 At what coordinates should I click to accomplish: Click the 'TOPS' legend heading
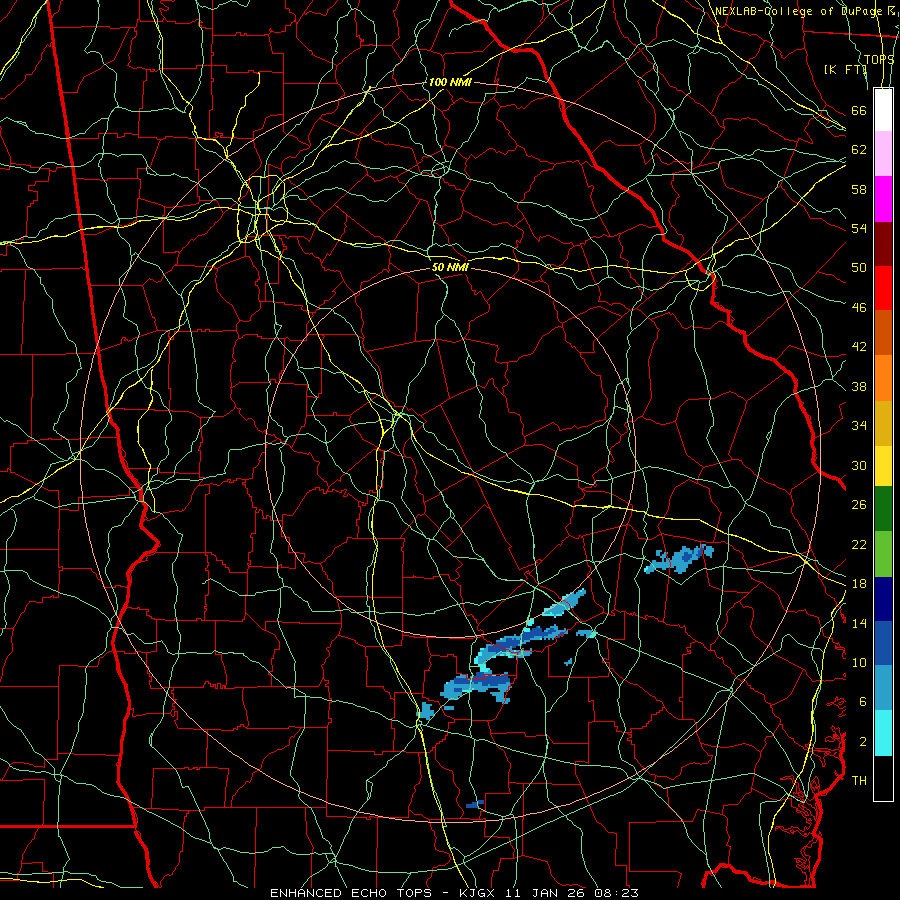click(879, 59)
